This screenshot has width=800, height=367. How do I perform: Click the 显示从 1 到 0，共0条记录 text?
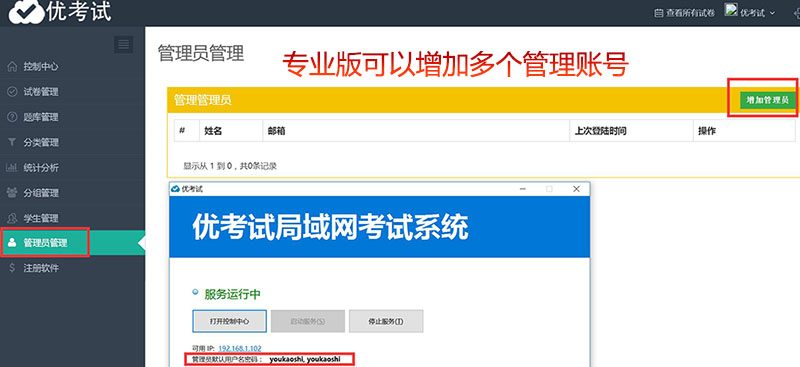(x=230, y=166)
